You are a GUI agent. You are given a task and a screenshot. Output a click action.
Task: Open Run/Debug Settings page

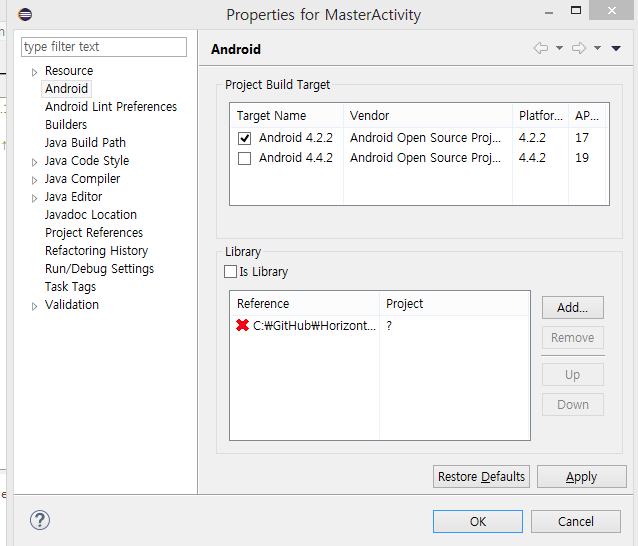pyautogui.click(x=100, y=269)
